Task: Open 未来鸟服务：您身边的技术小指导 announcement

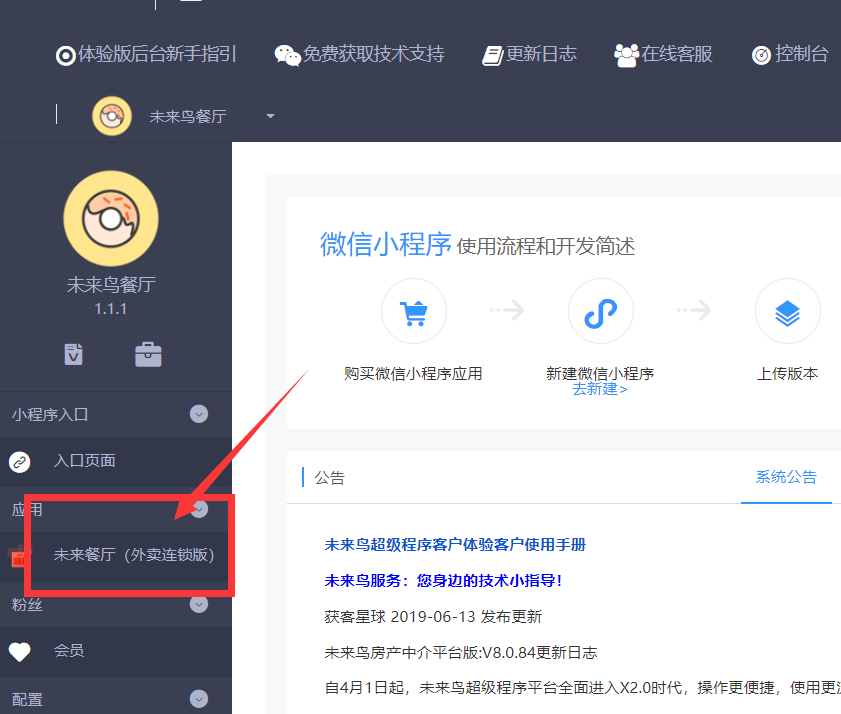Action: point(443,580)
